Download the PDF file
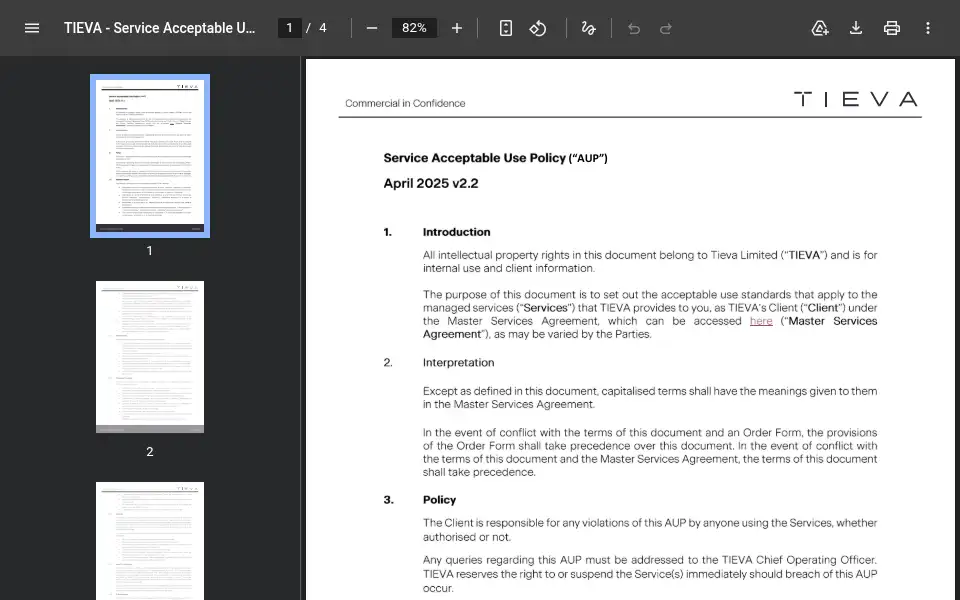The width and height of the screenshot is (960, 600). pyautogui.click(x=856, y=28)
